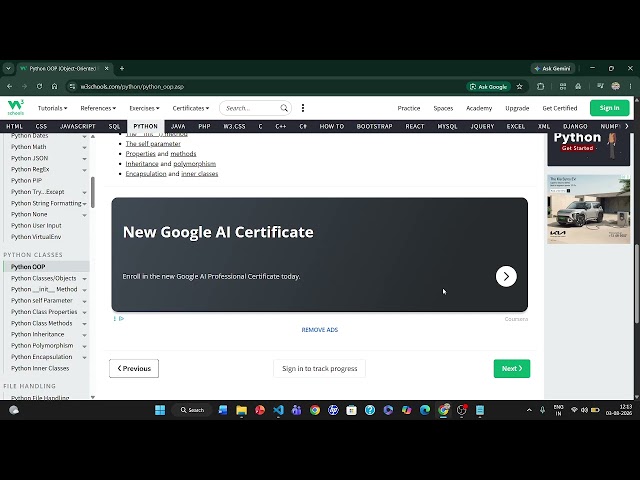Image resolution: width=640 pixels, height=480 pixels.
Task: Show hidden system tray icons
Action: tap(529, 410)
